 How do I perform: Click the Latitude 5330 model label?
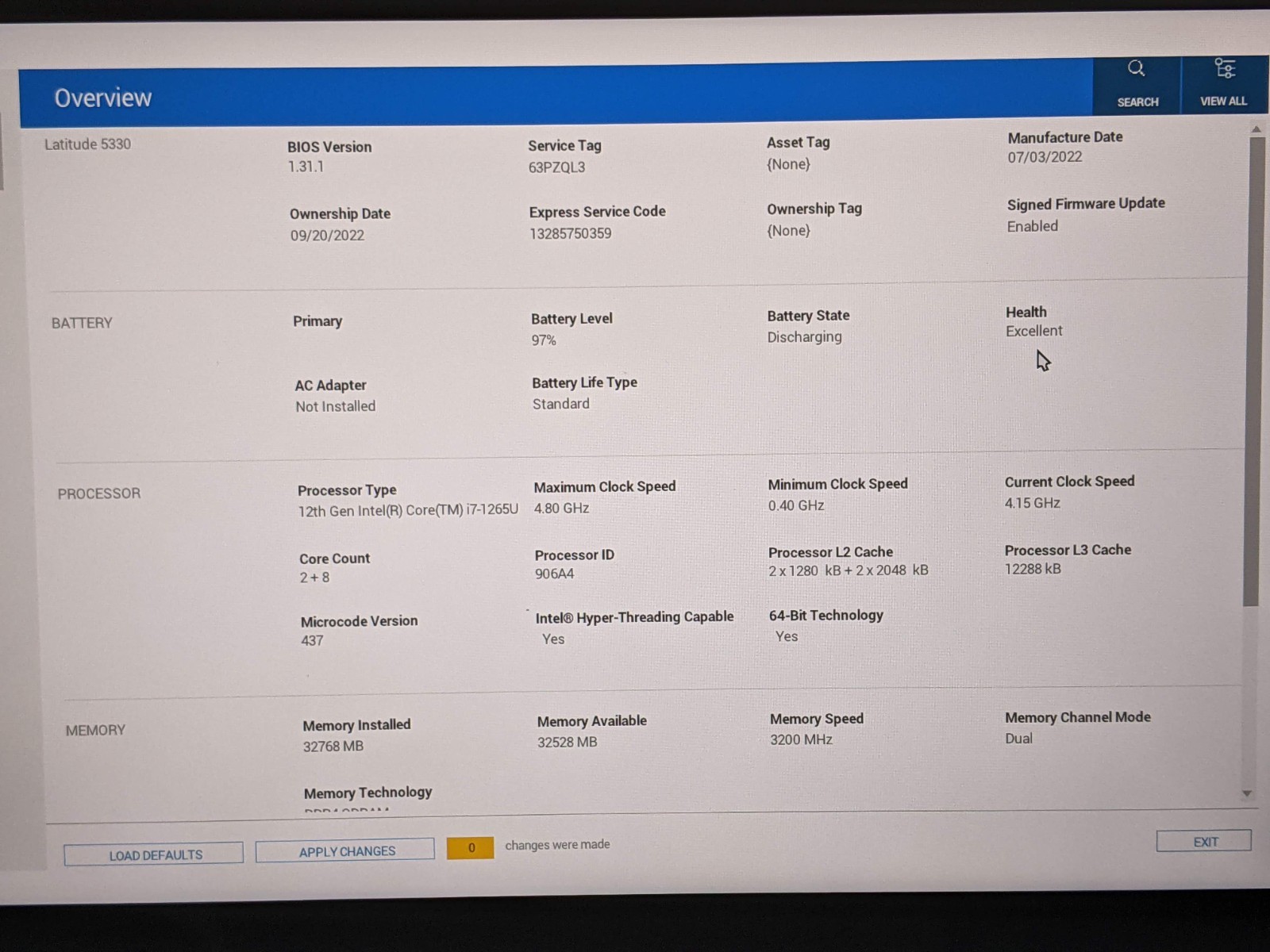pos(87,144)
